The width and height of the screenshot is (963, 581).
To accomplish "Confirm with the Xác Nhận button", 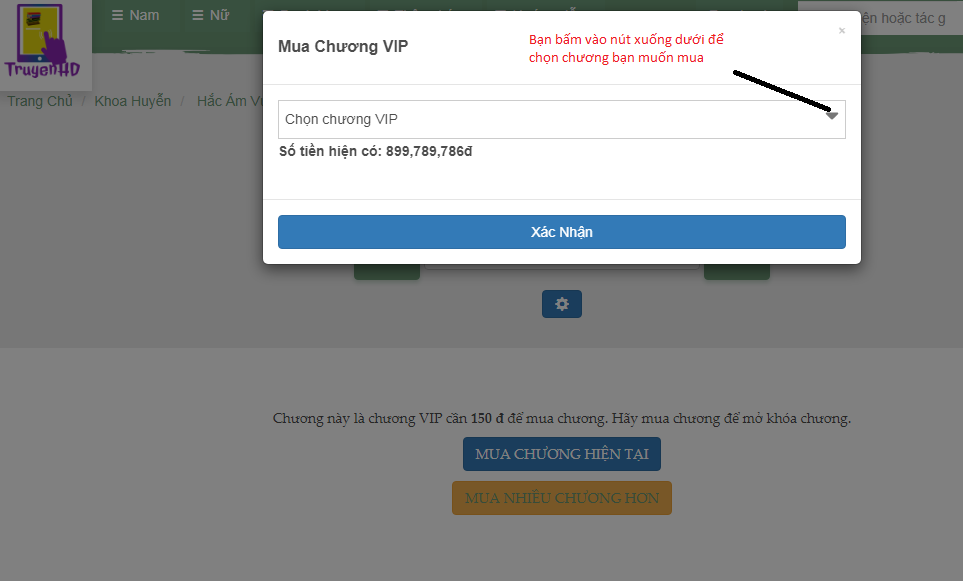I will tap(561, 232).
